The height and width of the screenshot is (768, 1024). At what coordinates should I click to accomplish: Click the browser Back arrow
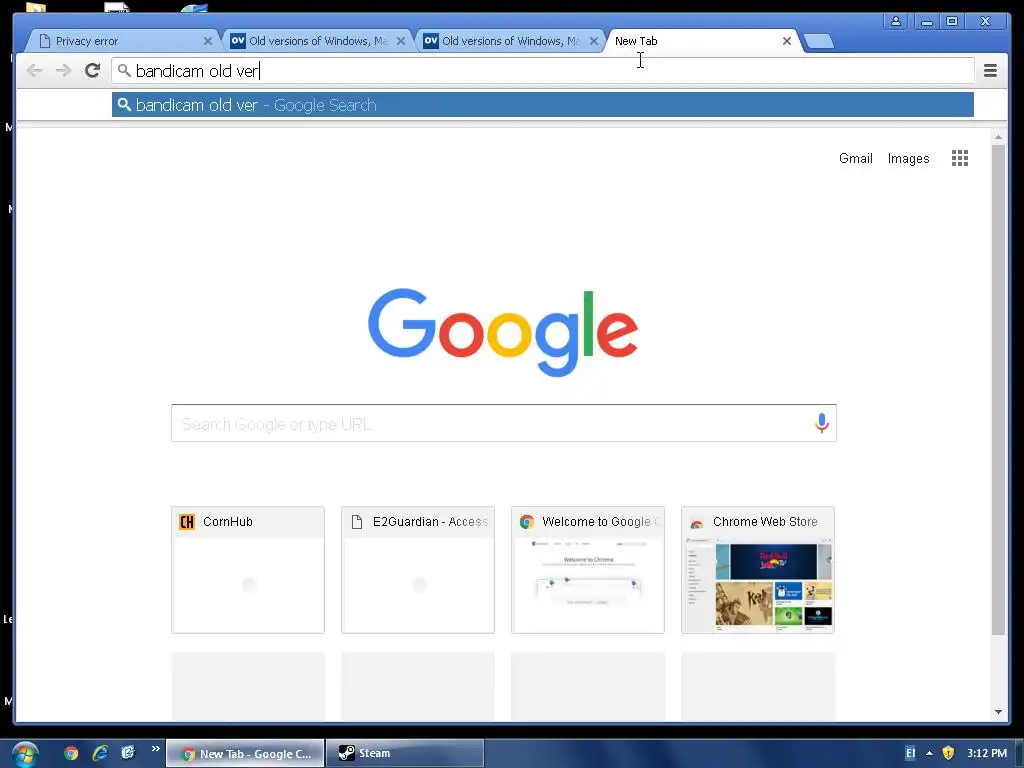pos(35,71)
